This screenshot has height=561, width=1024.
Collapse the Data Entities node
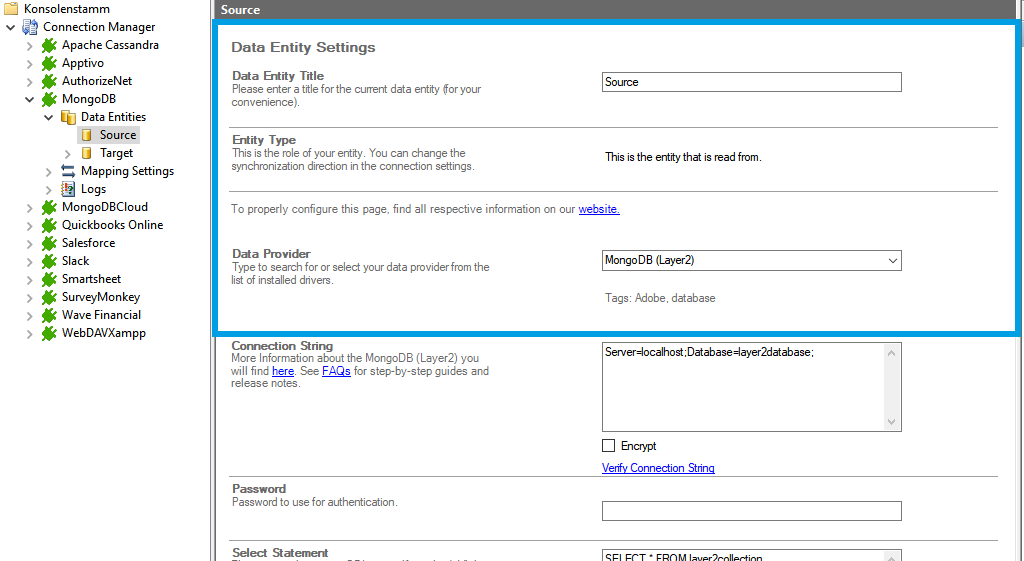pos(48,118)
